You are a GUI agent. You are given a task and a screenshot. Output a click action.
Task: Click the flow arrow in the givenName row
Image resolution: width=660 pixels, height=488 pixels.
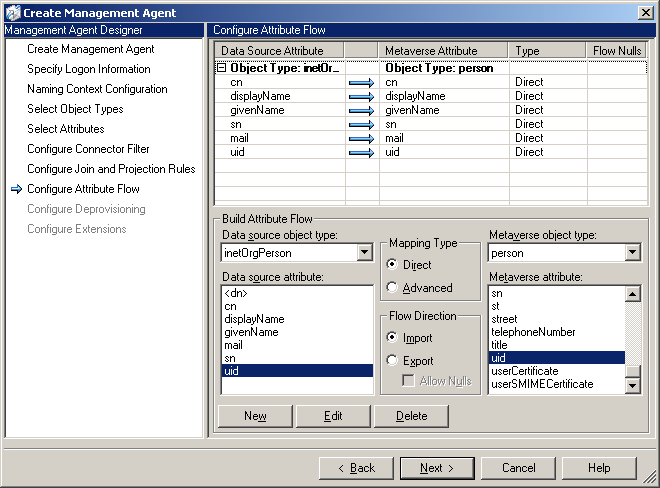click(362, 111)
